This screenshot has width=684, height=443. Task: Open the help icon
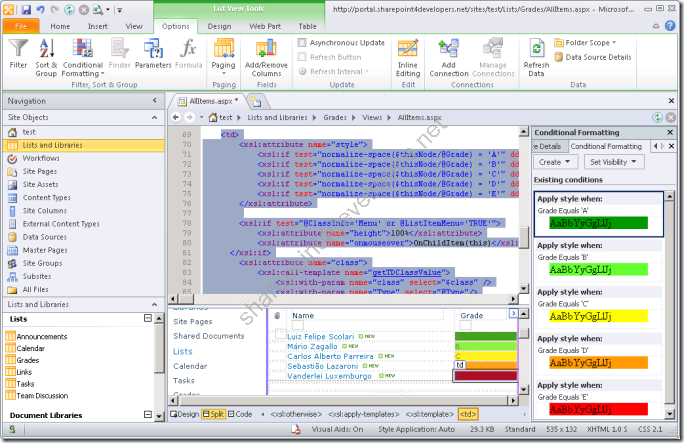(670, 26)
